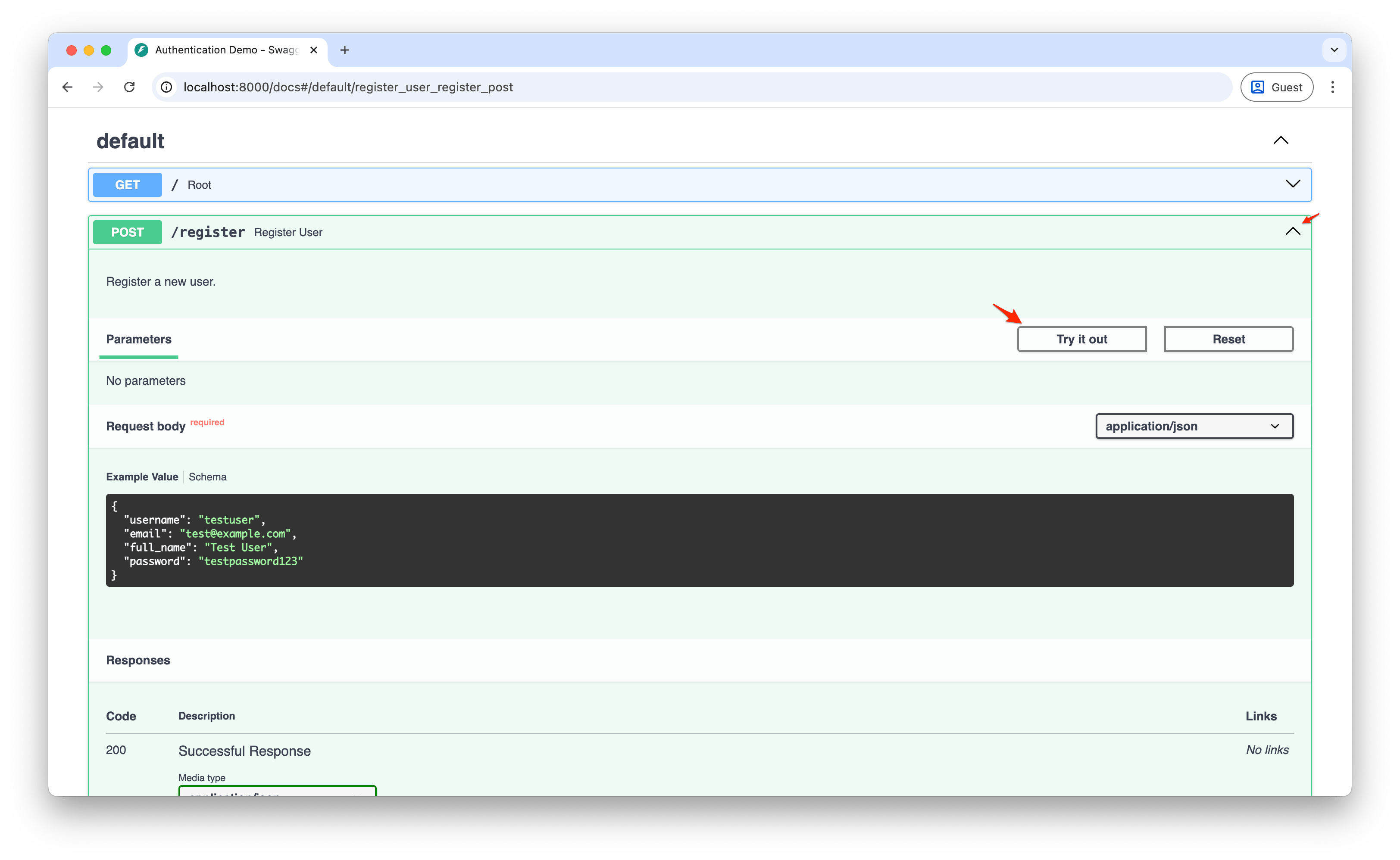
Task: Select the Example Value tab
Action: click(142, 477)
